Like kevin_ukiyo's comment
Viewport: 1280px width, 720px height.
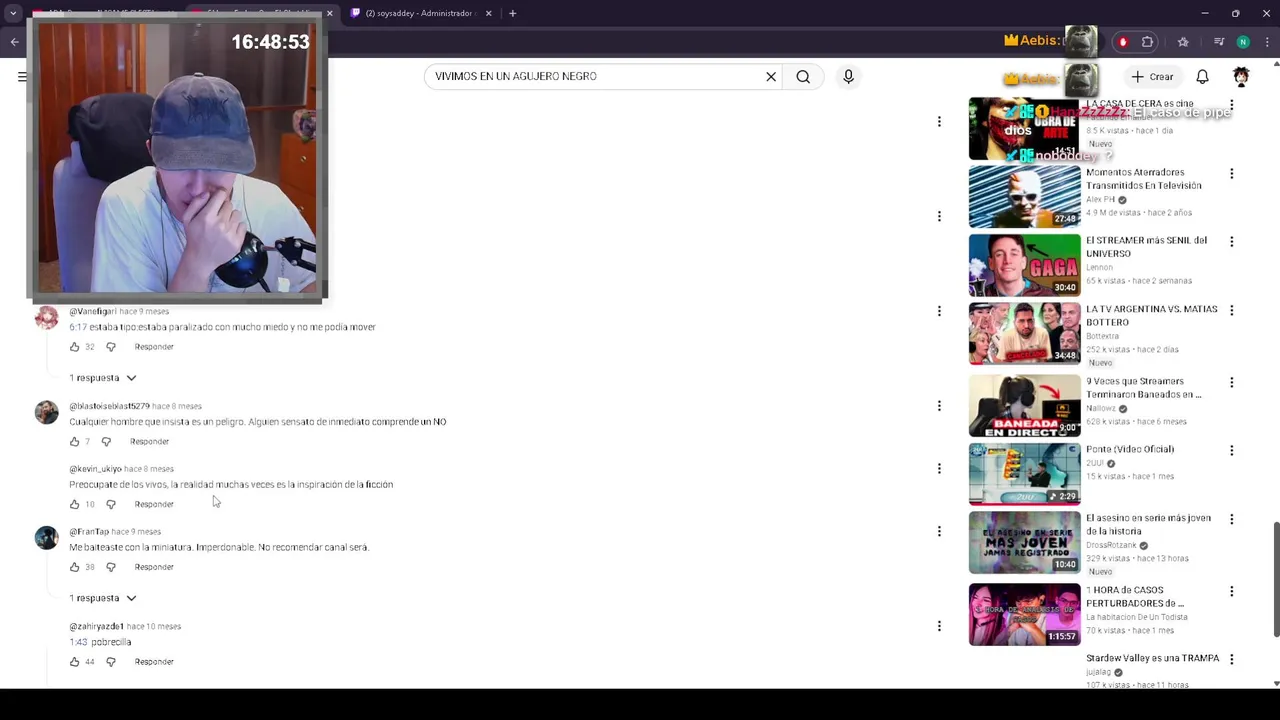coord(74,504)
